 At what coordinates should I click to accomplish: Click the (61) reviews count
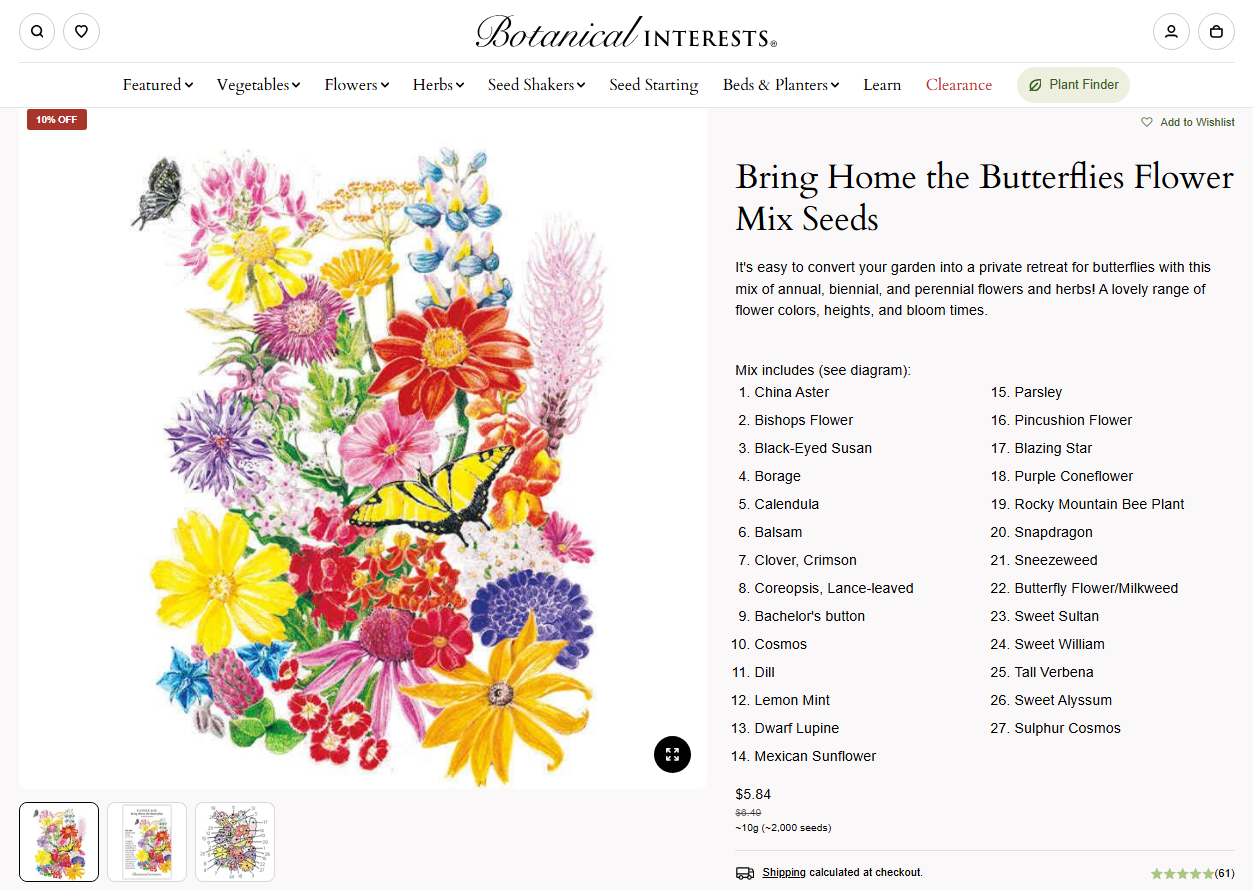[x=1224, y=874]
